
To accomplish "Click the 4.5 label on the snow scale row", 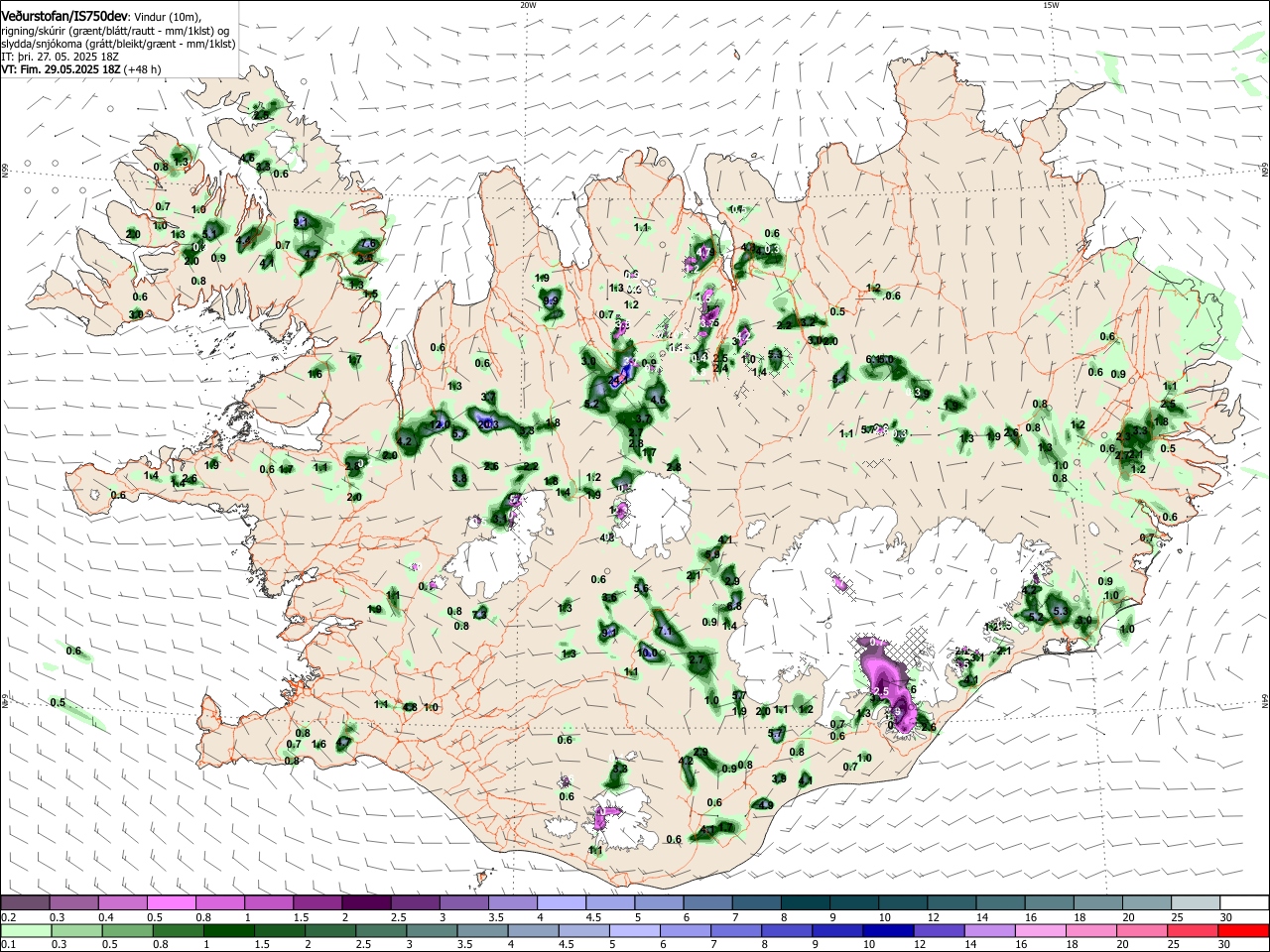I will [593, 917].
